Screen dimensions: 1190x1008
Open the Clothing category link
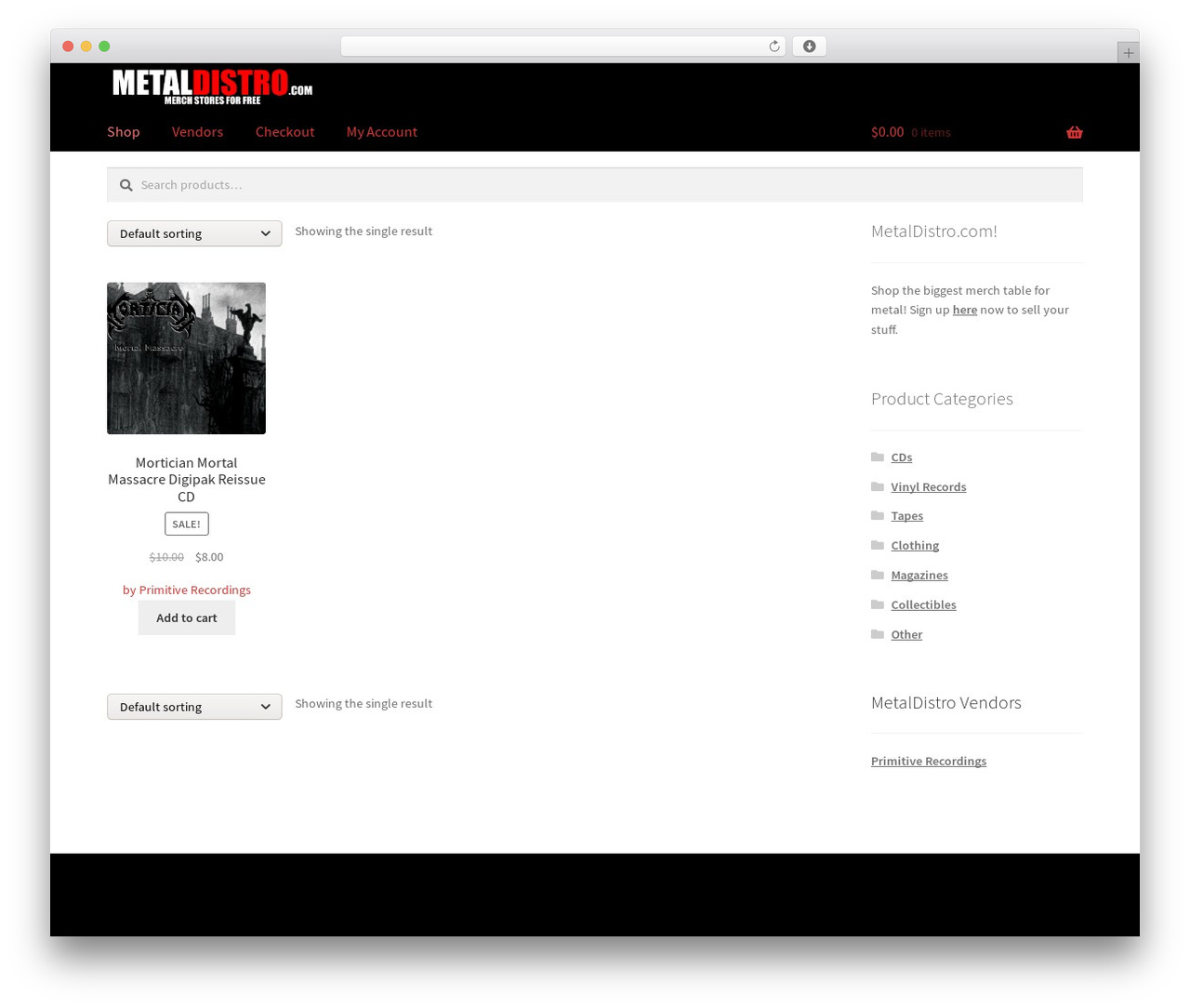click(x=915, y=545)
